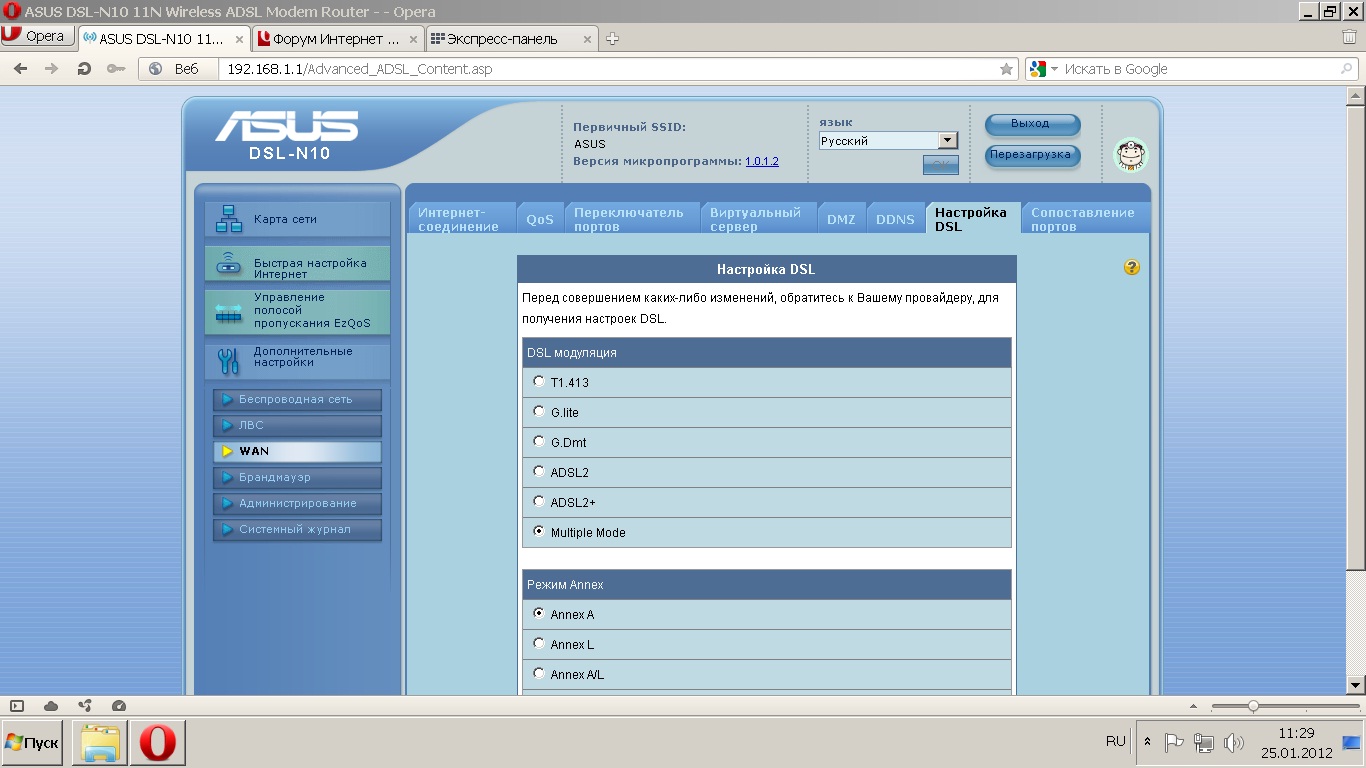Click the browser back arrow
Viewport: 1366px width, 768px height.
[x=21, y=69]
